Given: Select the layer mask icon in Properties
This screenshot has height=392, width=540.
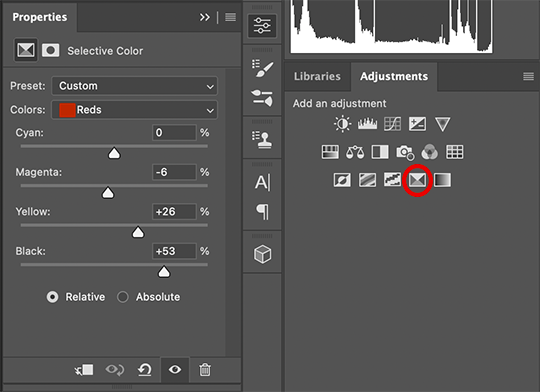Looking at the screenshot, I should point(50,50).
